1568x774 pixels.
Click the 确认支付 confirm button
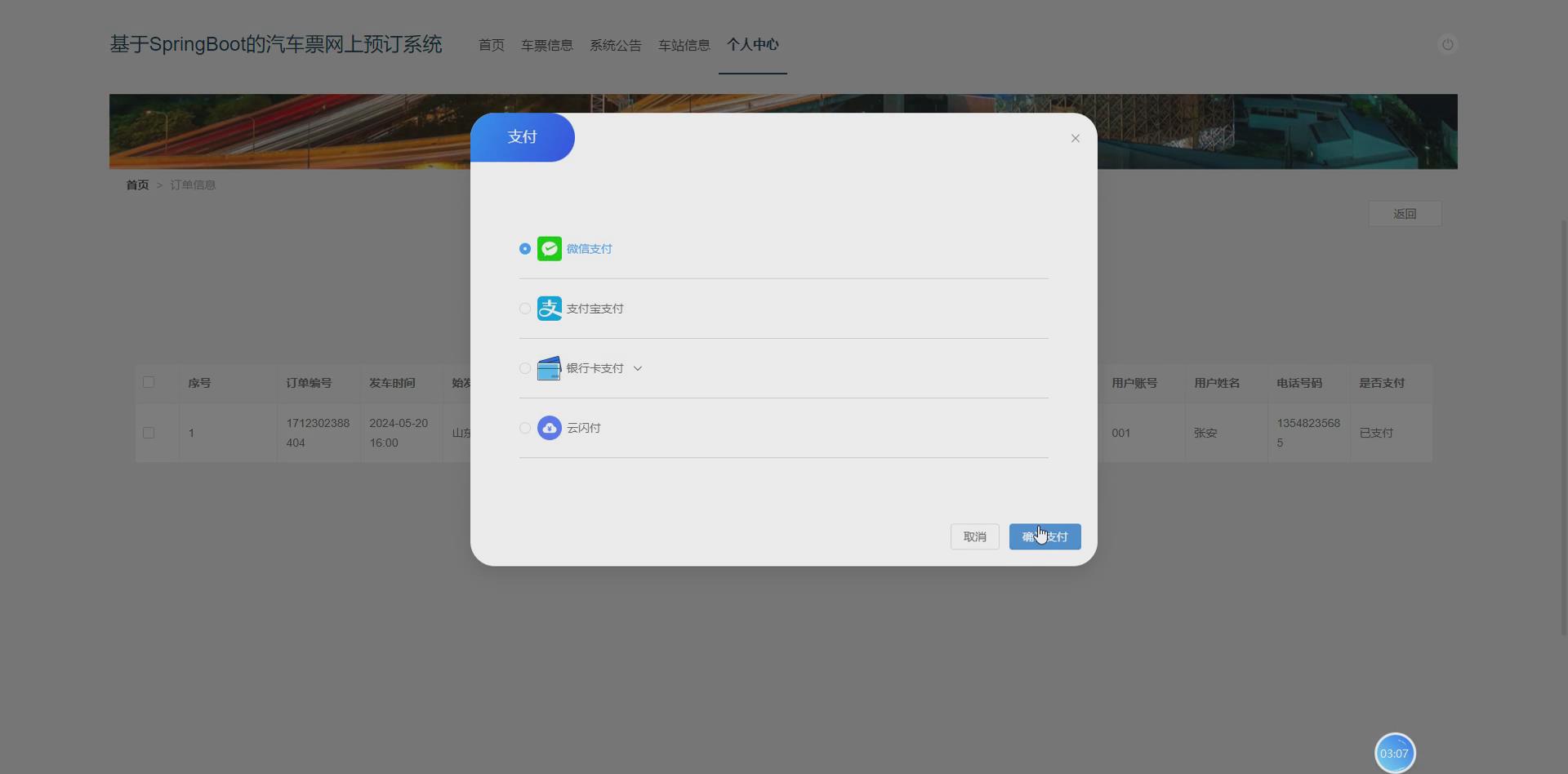pos(1045,536)
